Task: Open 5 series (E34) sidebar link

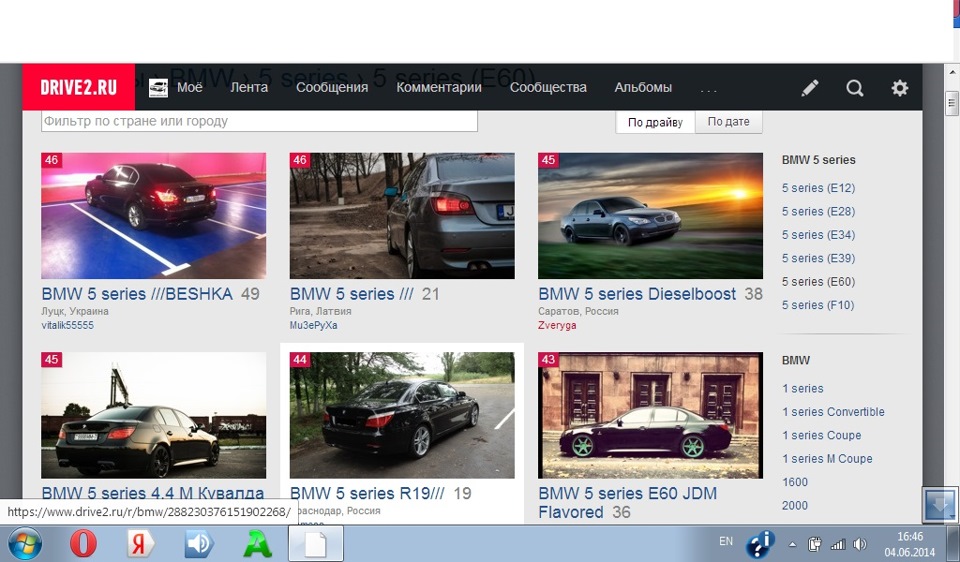Action: coord(818,234)
